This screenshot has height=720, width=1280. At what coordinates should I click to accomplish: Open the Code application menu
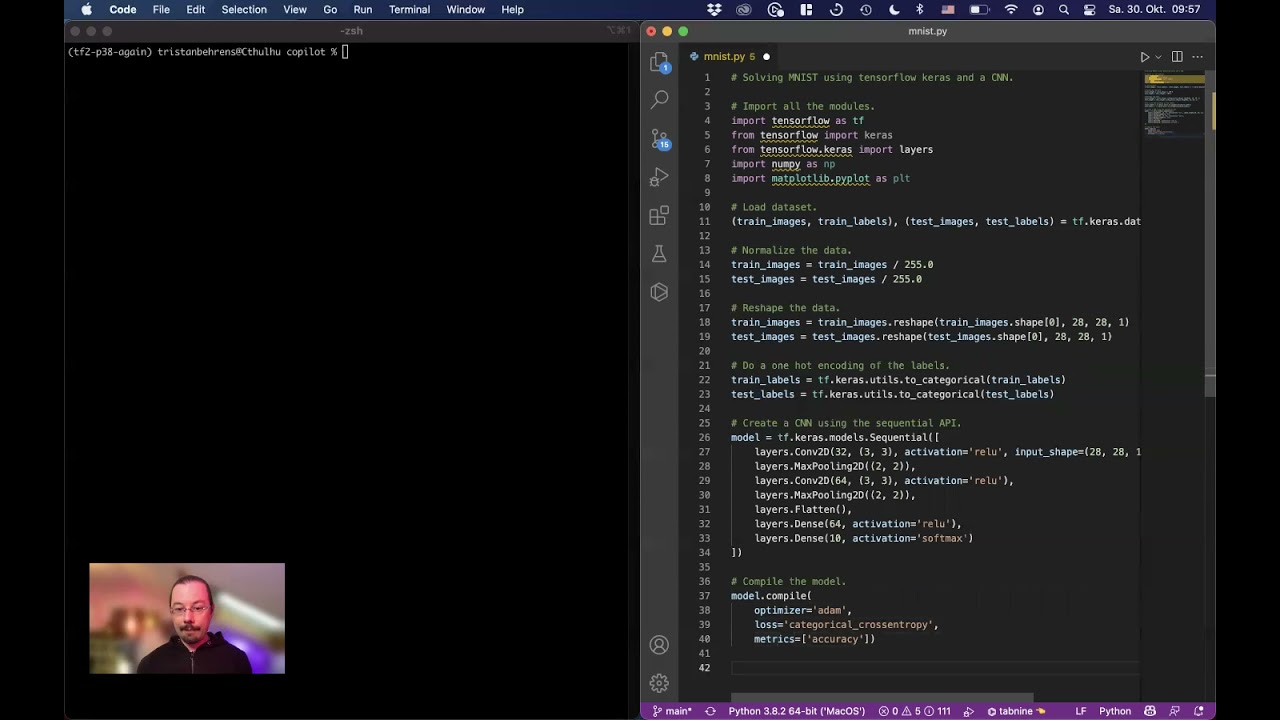coord(123,9)
